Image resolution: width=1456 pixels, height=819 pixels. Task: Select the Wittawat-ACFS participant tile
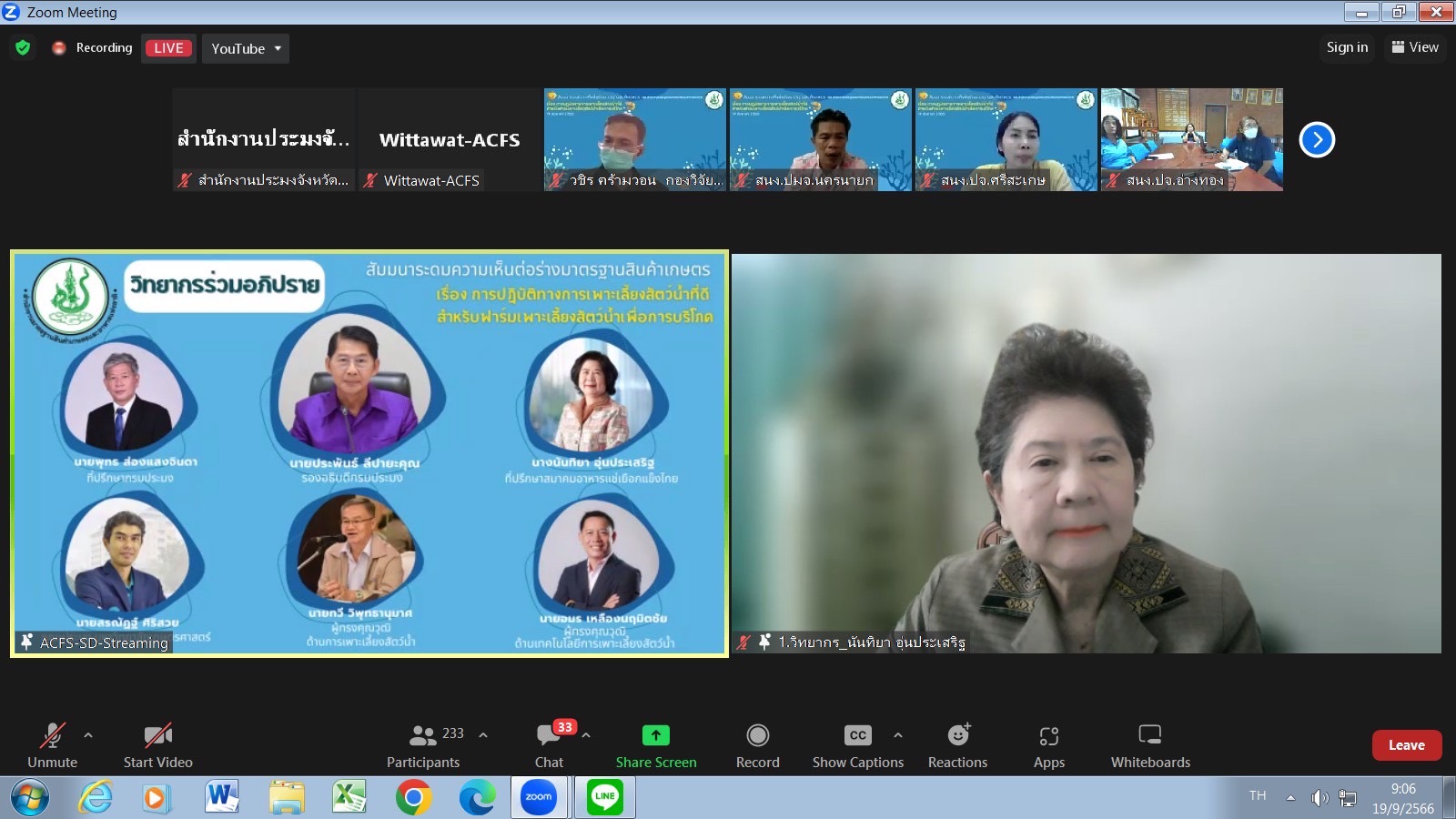pos(450,139)
